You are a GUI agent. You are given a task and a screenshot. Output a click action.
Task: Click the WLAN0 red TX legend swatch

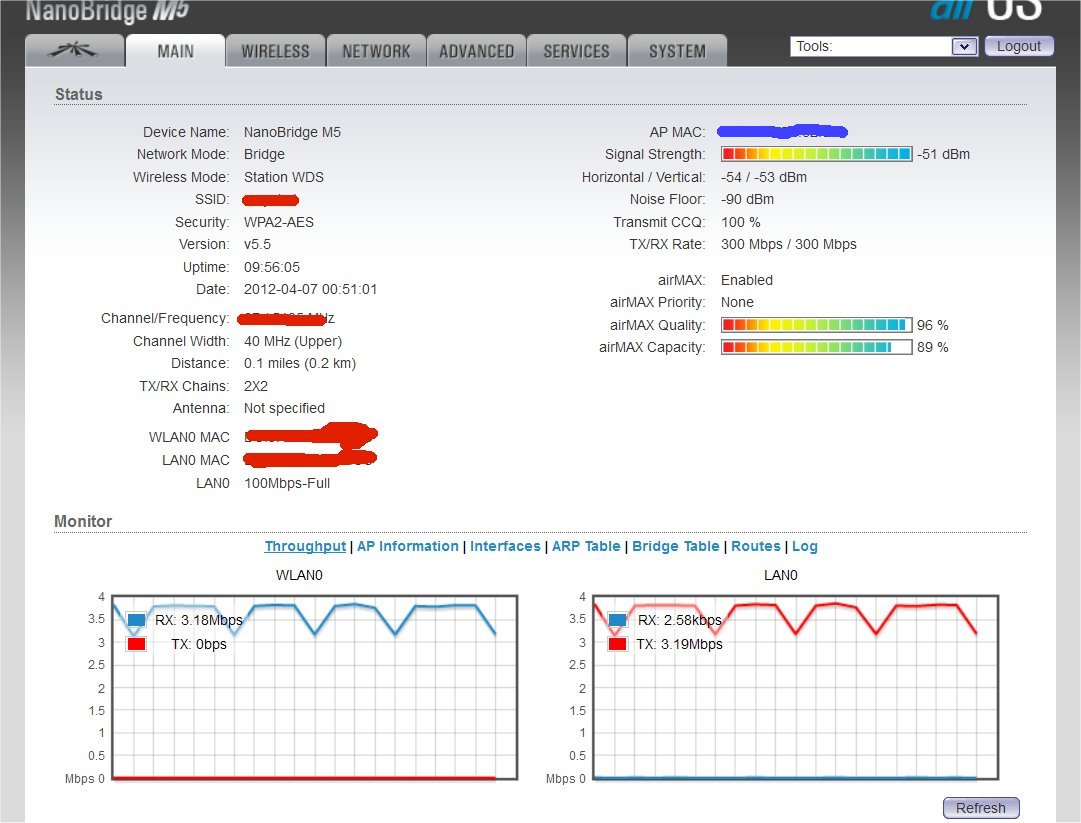[x=137, y=644]
